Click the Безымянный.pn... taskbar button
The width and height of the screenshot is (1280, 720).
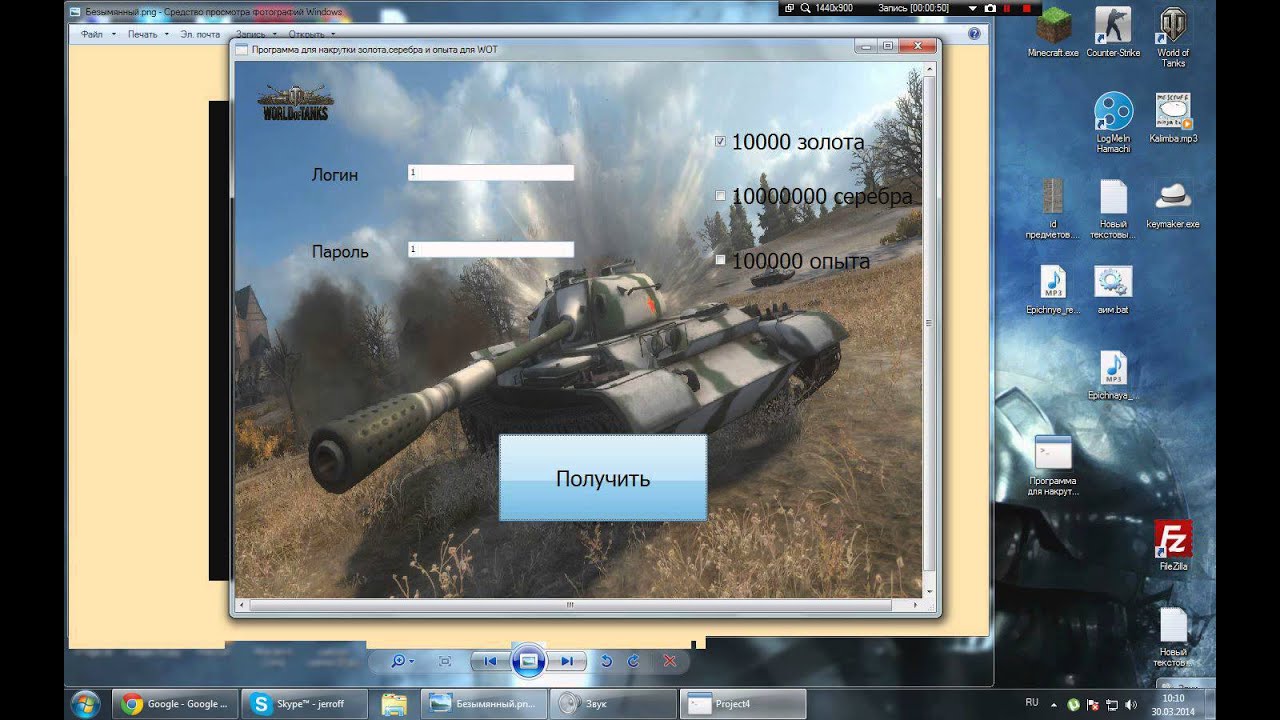(484, 704)
